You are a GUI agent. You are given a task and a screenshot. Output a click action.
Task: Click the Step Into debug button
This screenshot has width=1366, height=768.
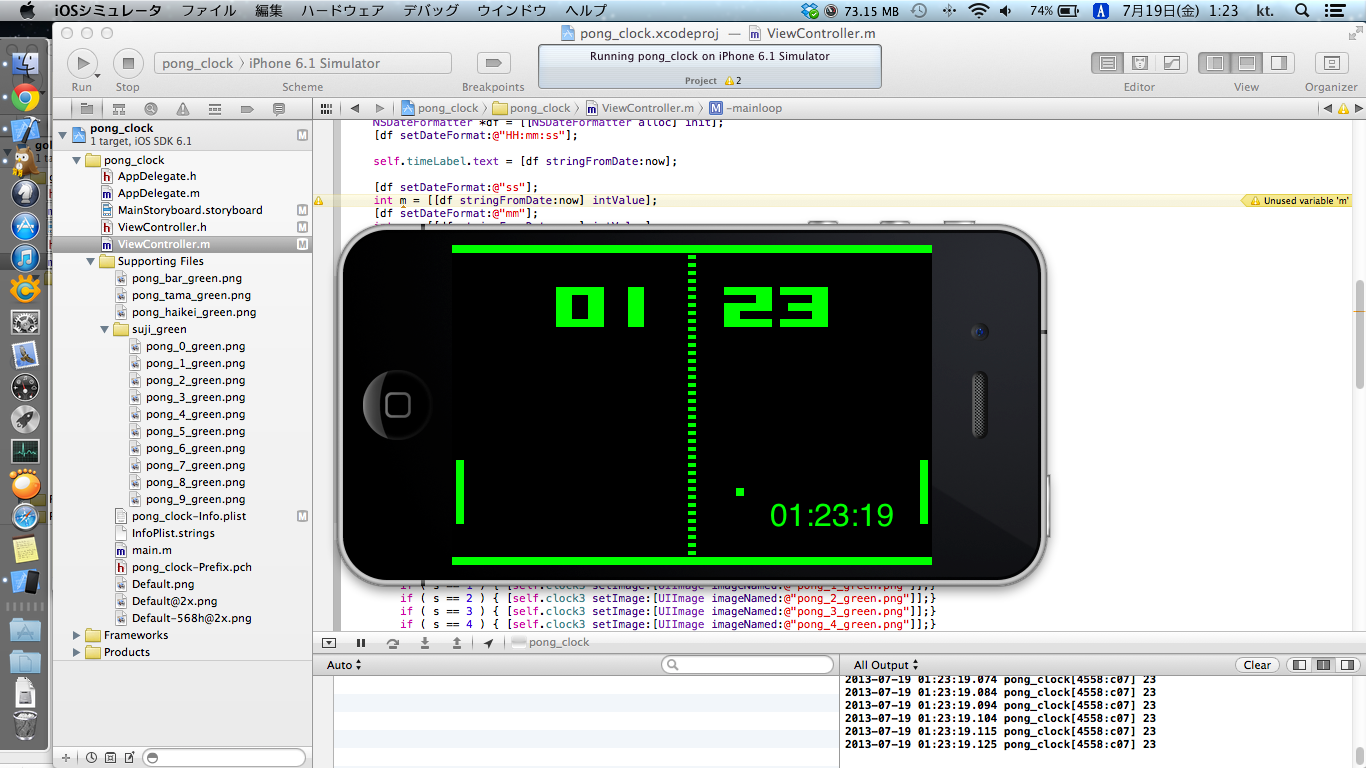coord(425,643)
